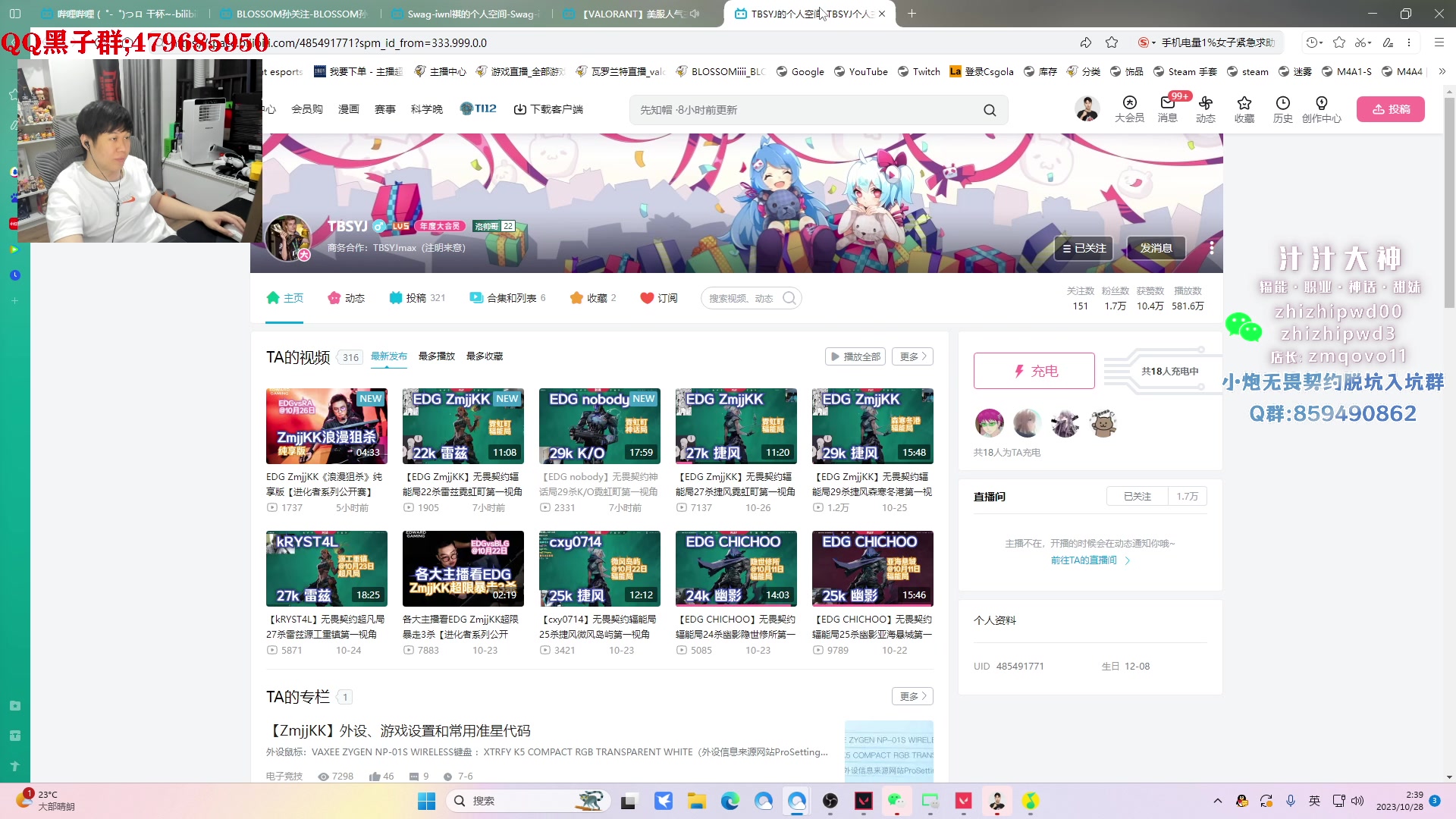Screen dimensions: 1456x819
Task: Sort videos by 最新发布
Action: pos(389,356)
